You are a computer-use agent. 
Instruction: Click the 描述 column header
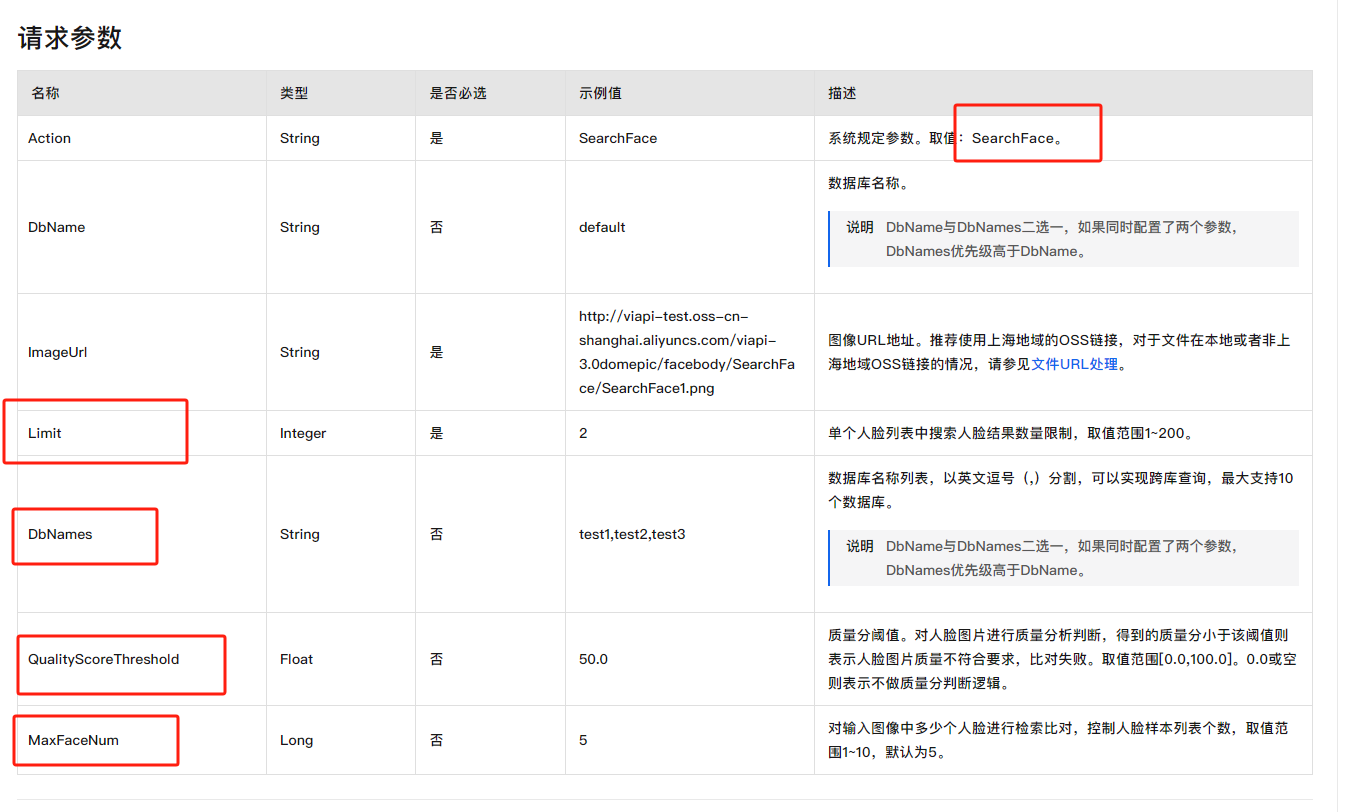842,93
